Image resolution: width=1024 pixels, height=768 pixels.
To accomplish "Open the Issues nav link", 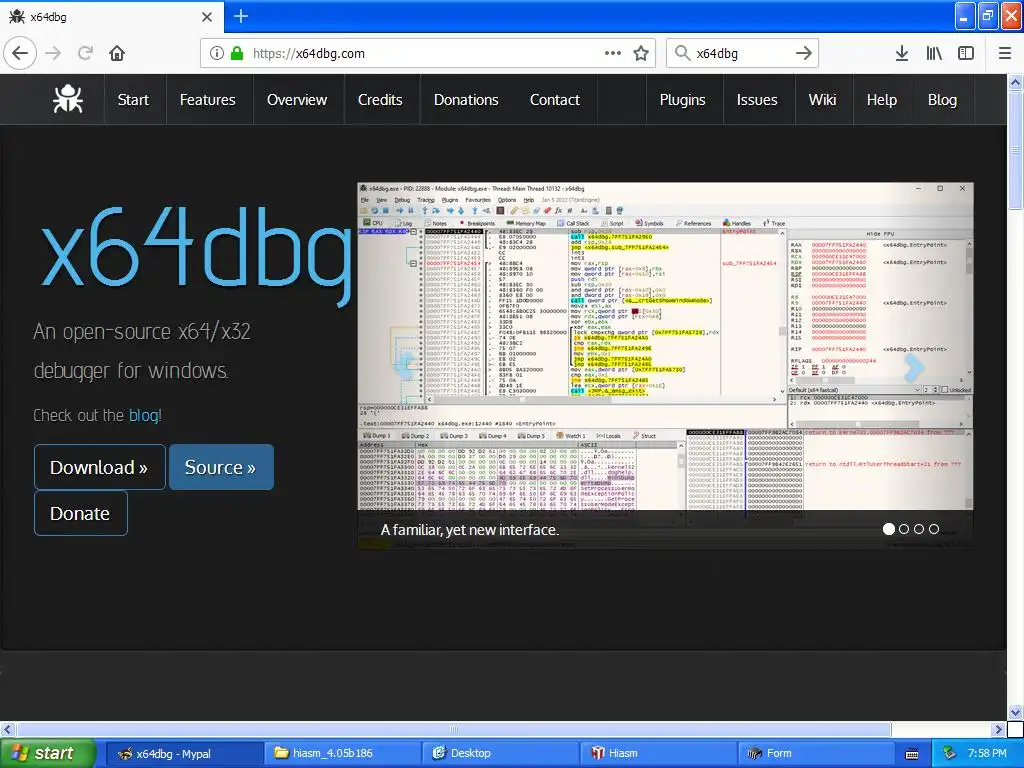I will coord(757,100).
